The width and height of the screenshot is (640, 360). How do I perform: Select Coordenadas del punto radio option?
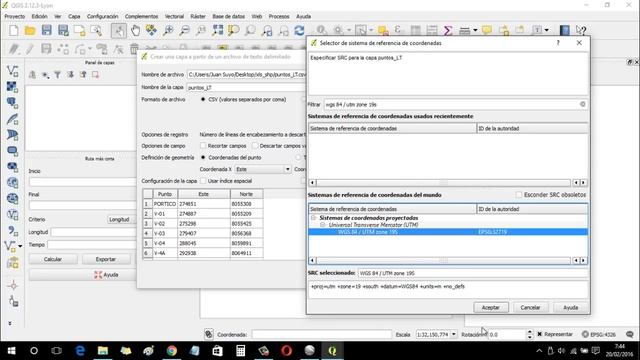pos(203,158)
